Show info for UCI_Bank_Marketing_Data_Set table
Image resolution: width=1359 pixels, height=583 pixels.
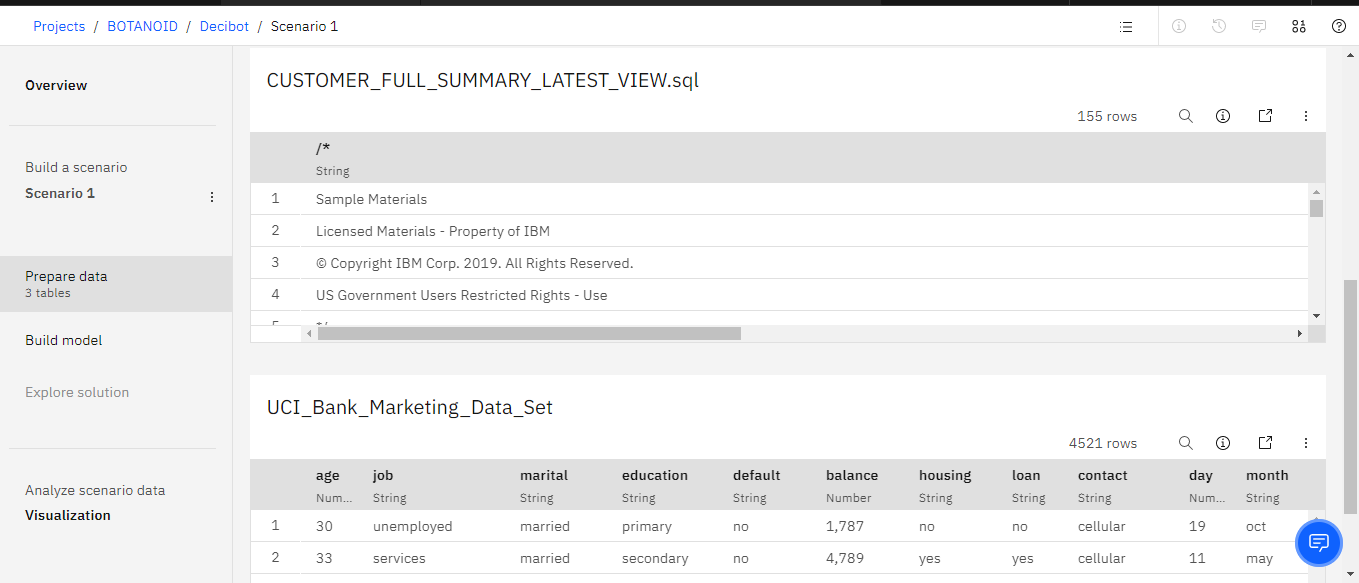tap(1223, 443)
